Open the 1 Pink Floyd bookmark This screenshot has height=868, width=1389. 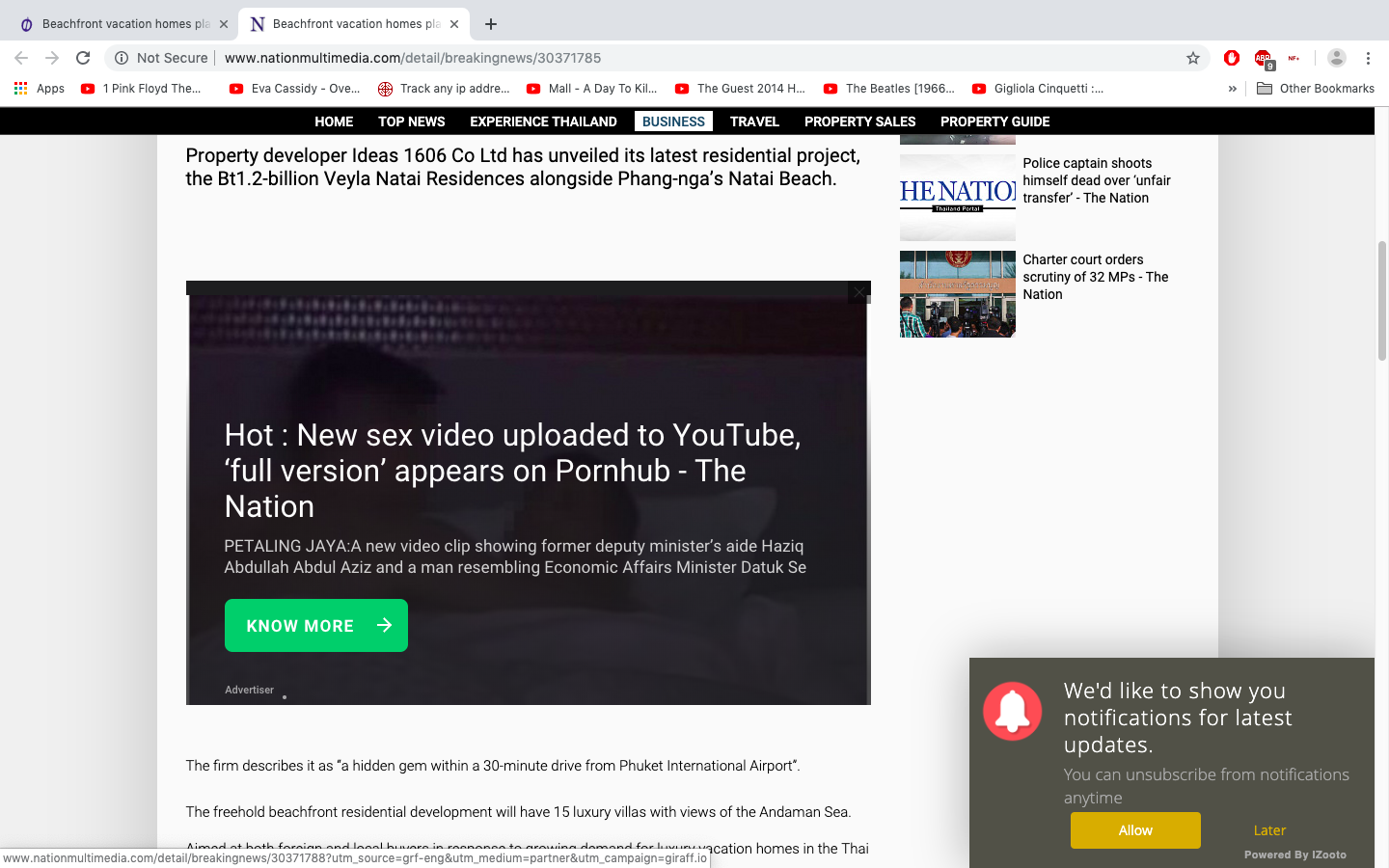click(142, 88)
